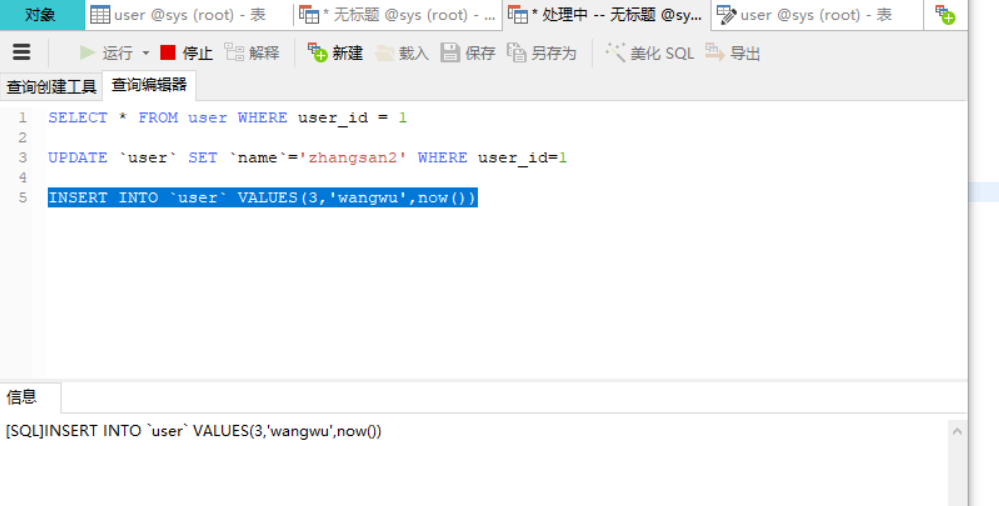999x506 pixels.
Task: Click the floppy disk save icon
Action: [450, 53]
